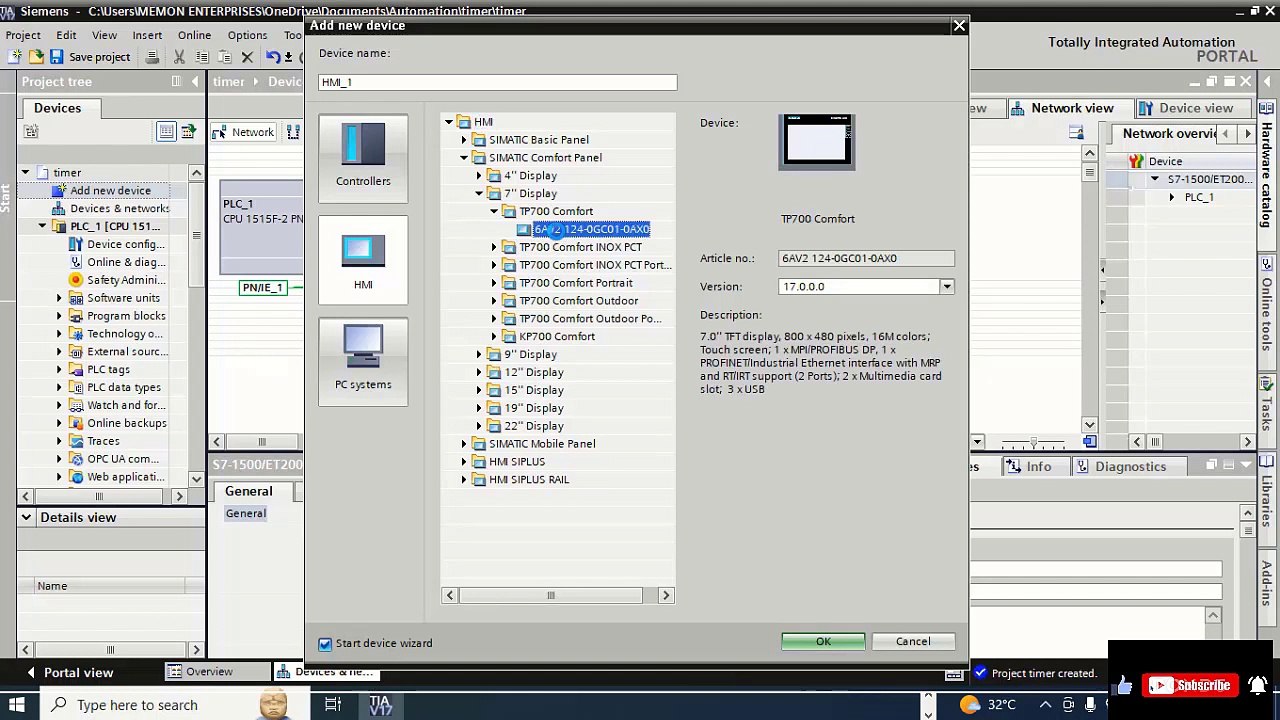Click the YouTube Subscribe overlay button
This screenshot has width=1280, height=720.
point(1189,685)
